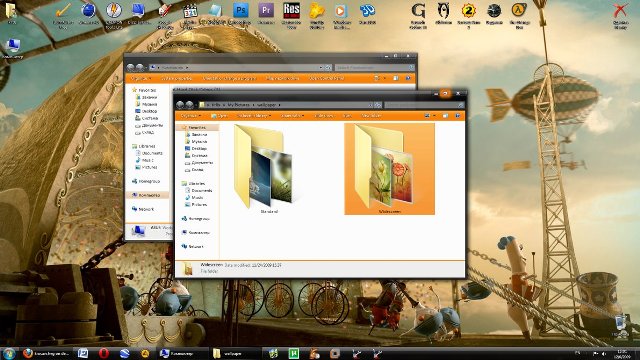Open the view options dropdown arrow in wallpaper window
Viewport: 640px width, 360px height.
point(434,116)
